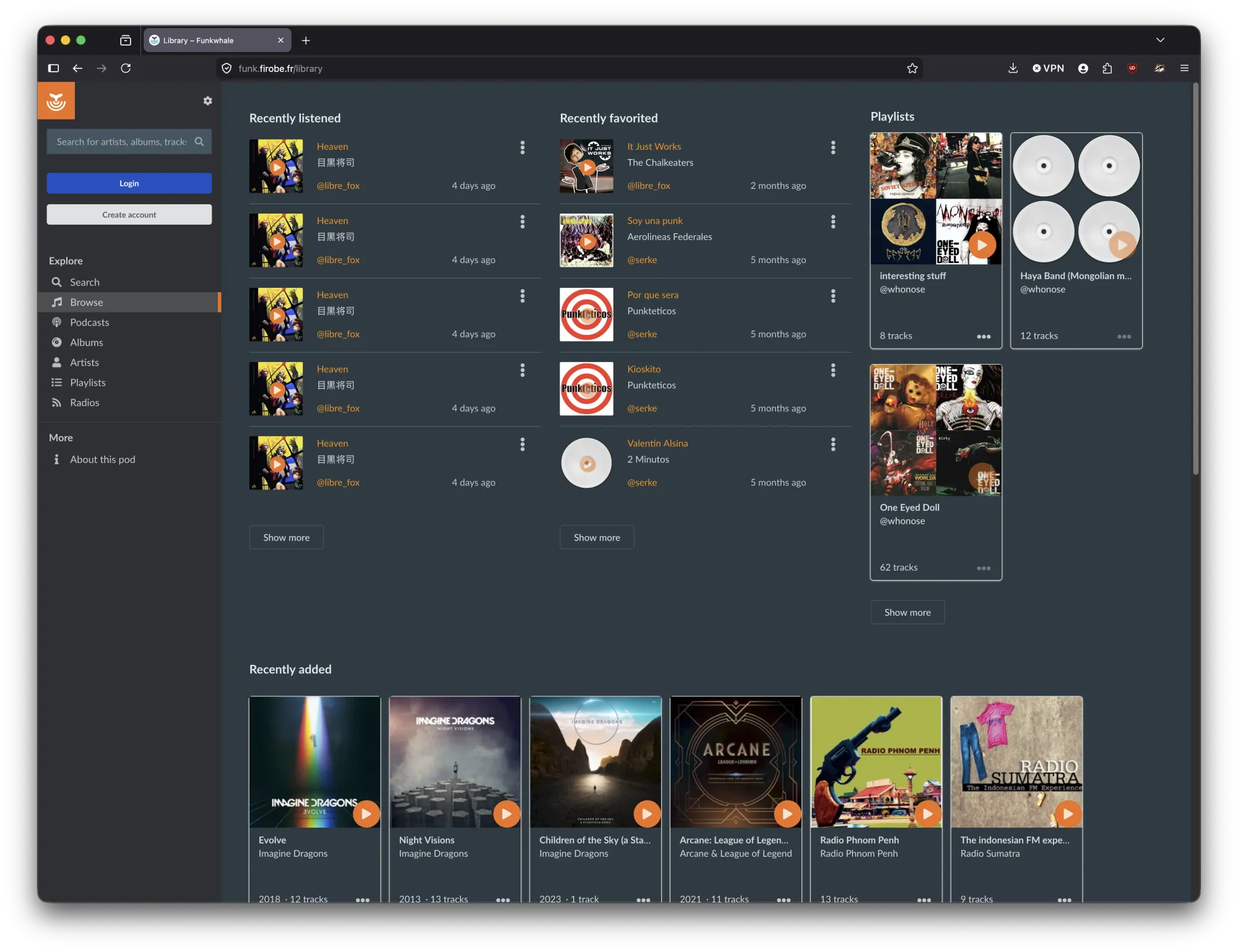Open @serke profile under Kioskito
Screen dimensions: 1238x952
[x=642, y=409]
